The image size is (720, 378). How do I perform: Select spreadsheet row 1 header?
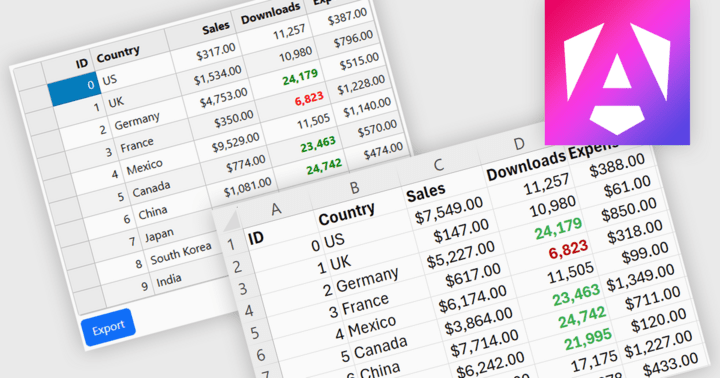(x=231, y=245)
